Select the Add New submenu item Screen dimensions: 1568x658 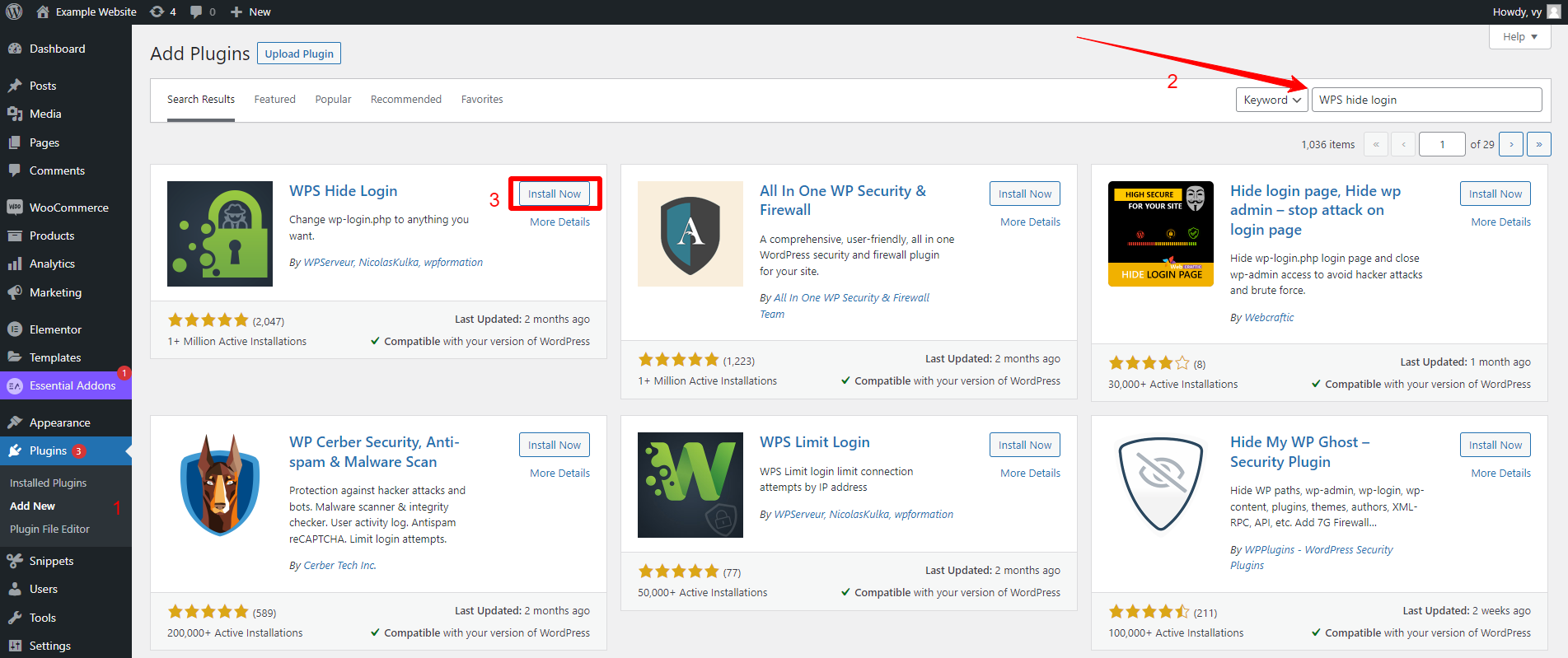(32, 506)
